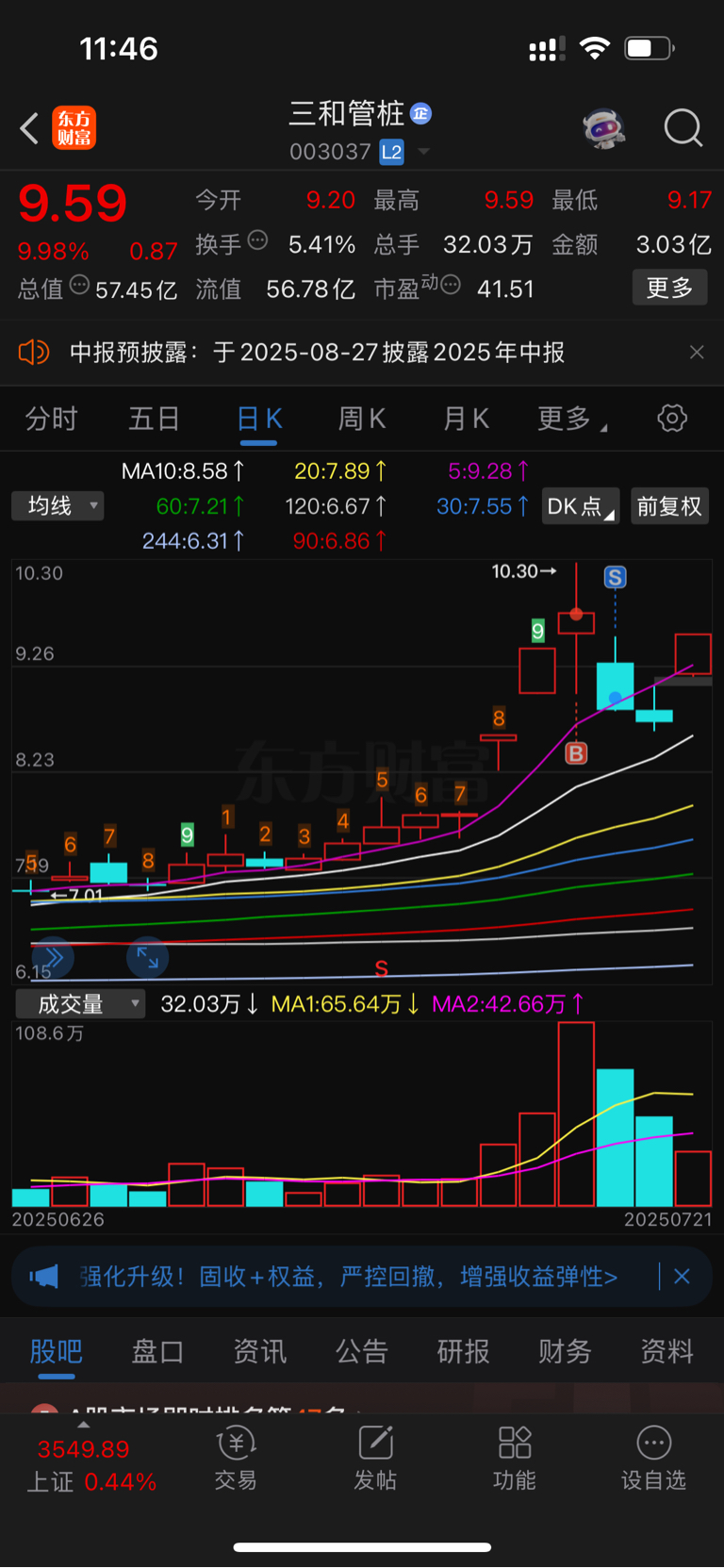This screenshot has height=1568, width=724.
Task: Tap the announcement speaker icon
Action: 34,353
